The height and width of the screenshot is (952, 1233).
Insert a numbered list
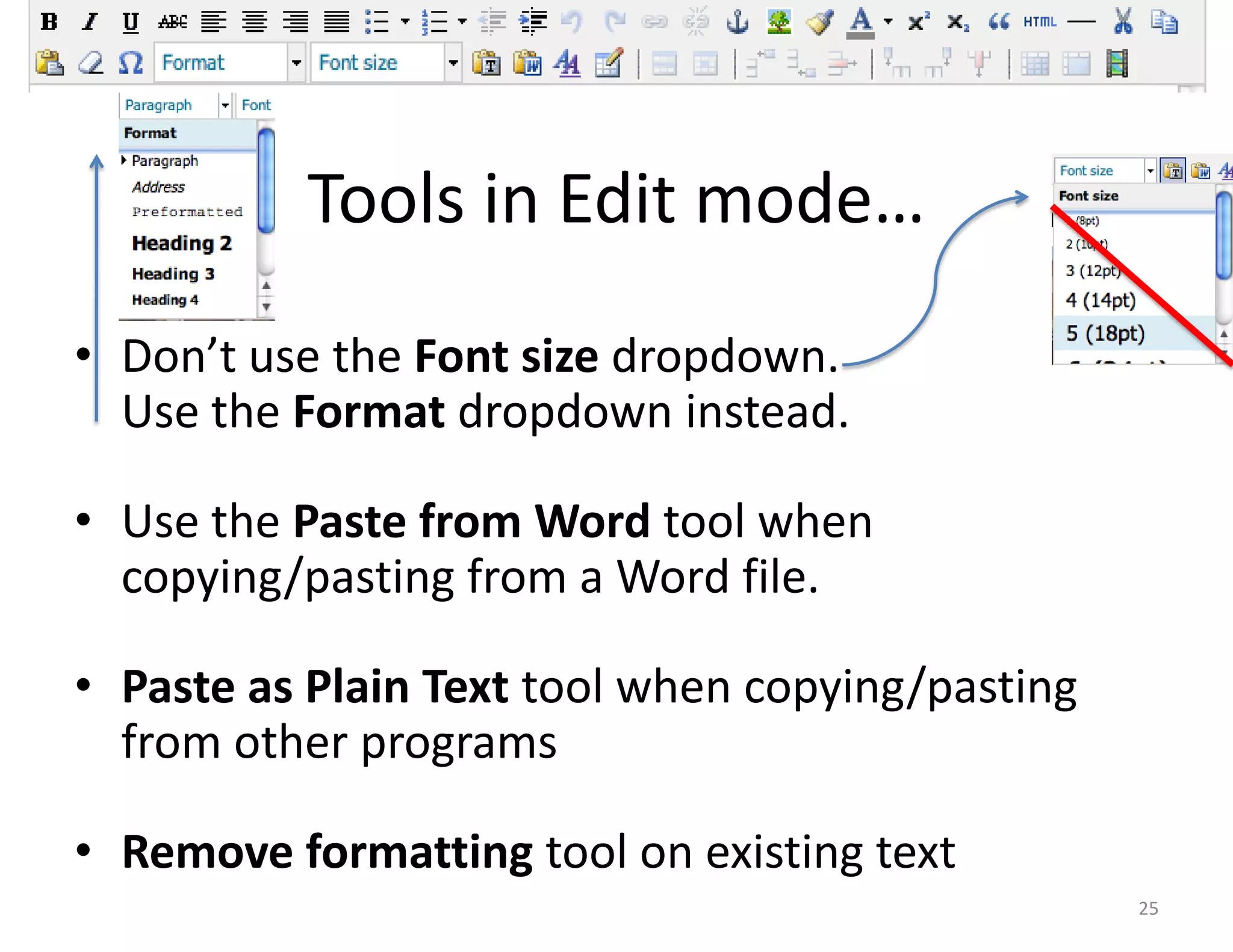click(x=435, y=22)
